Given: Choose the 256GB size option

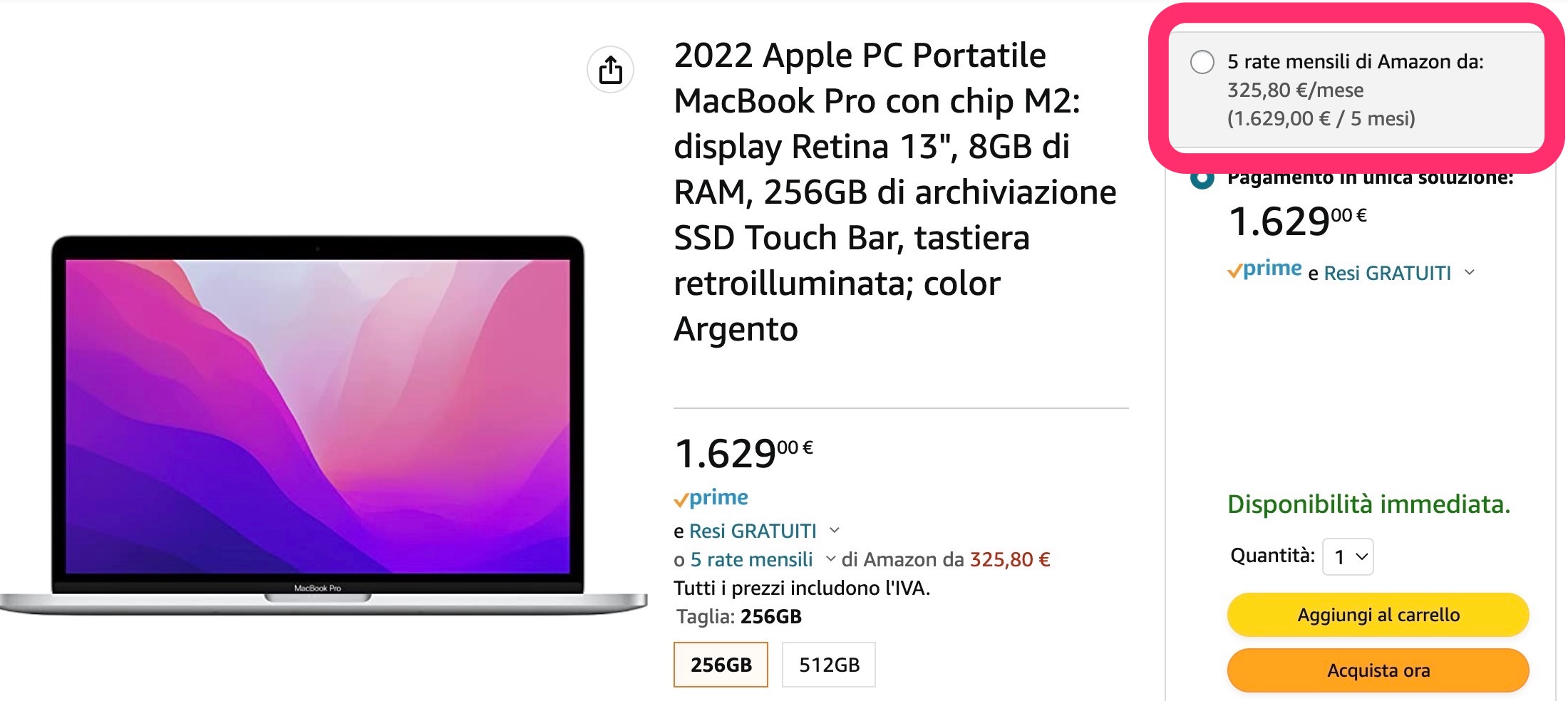Looking at the screenshot, I should click(721, 665).
